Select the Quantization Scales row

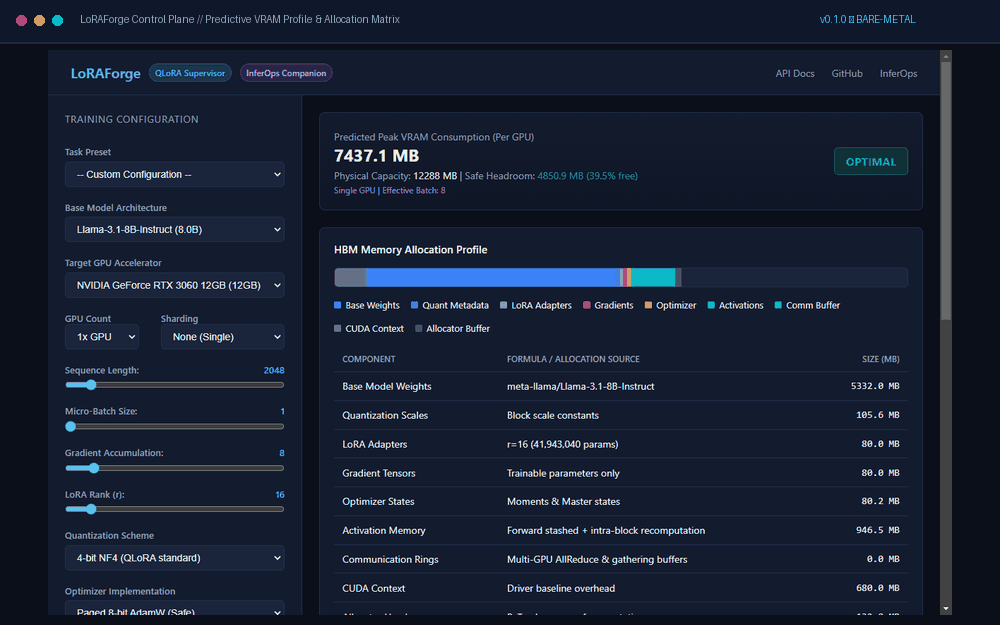pos(621,415)
